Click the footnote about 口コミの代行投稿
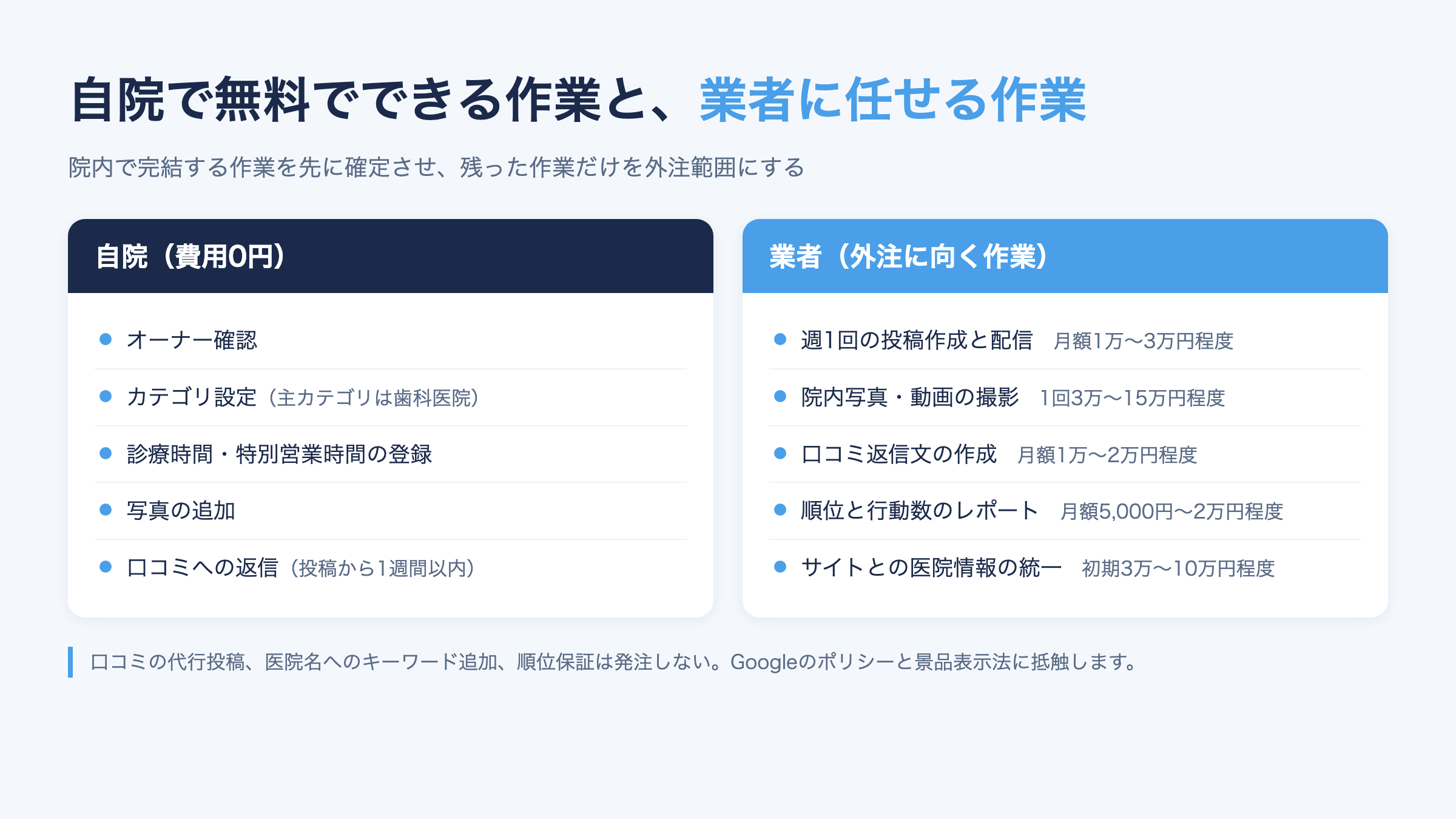The width and height of the screenshot is (1456, 819). (615, 662)
